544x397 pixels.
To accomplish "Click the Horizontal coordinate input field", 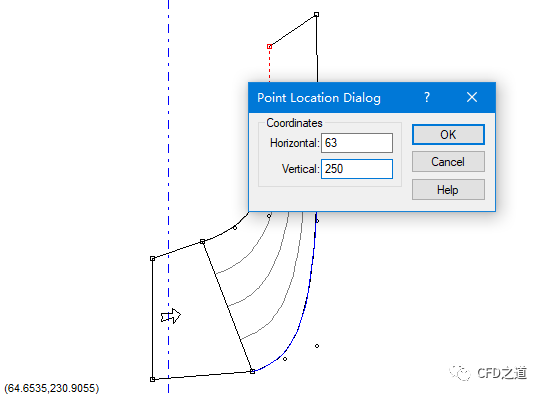I will 357,143.
